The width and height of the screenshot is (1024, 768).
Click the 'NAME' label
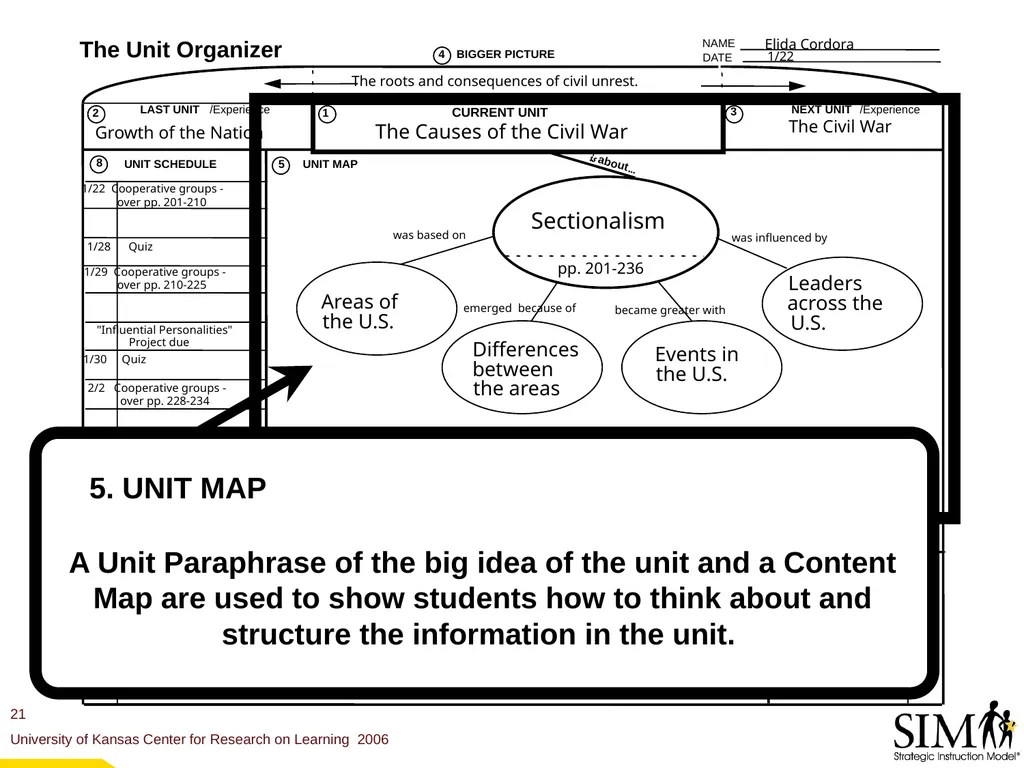(x=718, y=43)
